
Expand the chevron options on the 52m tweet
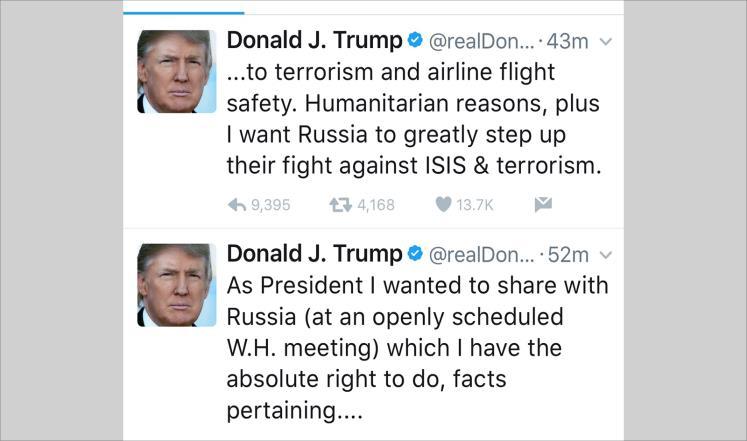click(603, 256)
